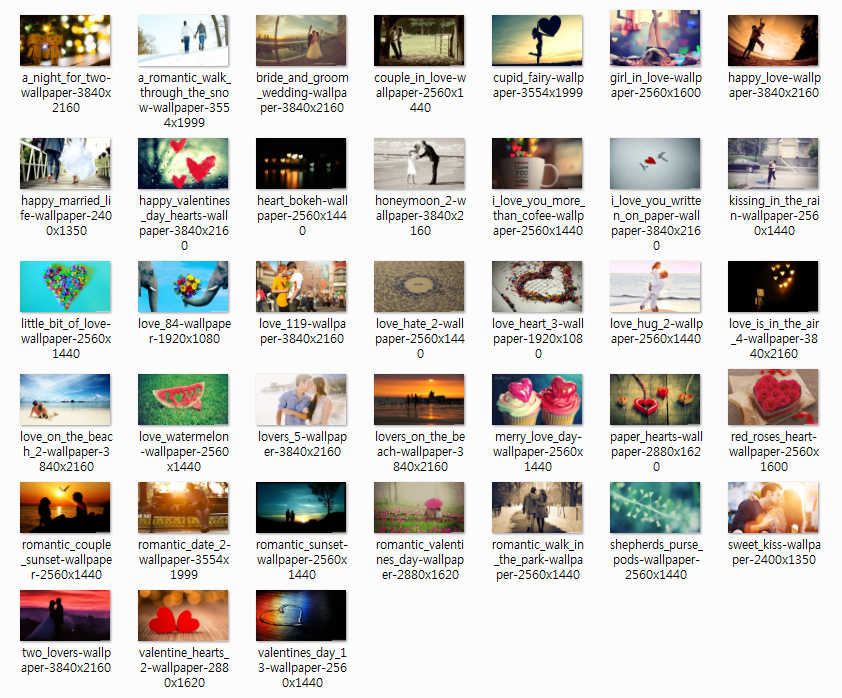Click the filename 'love_84-wallpaper-1920x1080'

tap(184, 331)
